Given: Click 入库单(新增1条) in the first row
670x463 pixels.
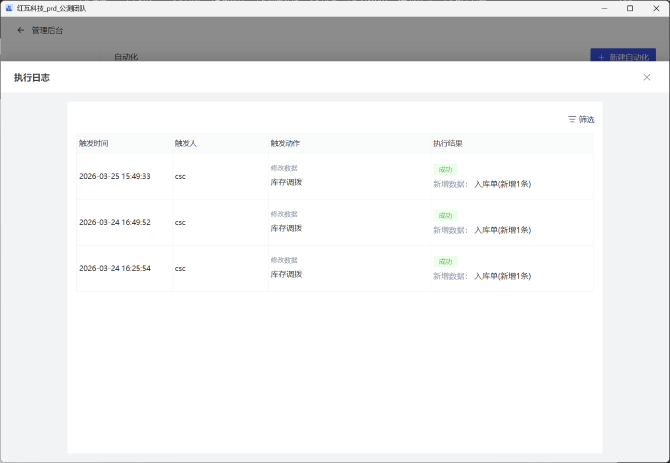Looking at the screenshot, I should 502,184.
